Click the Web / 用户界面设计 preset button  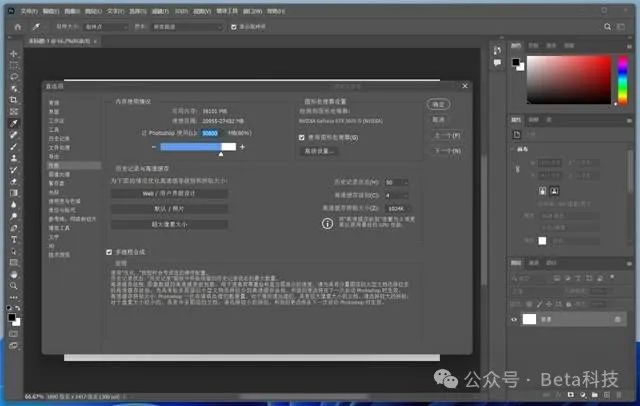click(x=169, y=193)
